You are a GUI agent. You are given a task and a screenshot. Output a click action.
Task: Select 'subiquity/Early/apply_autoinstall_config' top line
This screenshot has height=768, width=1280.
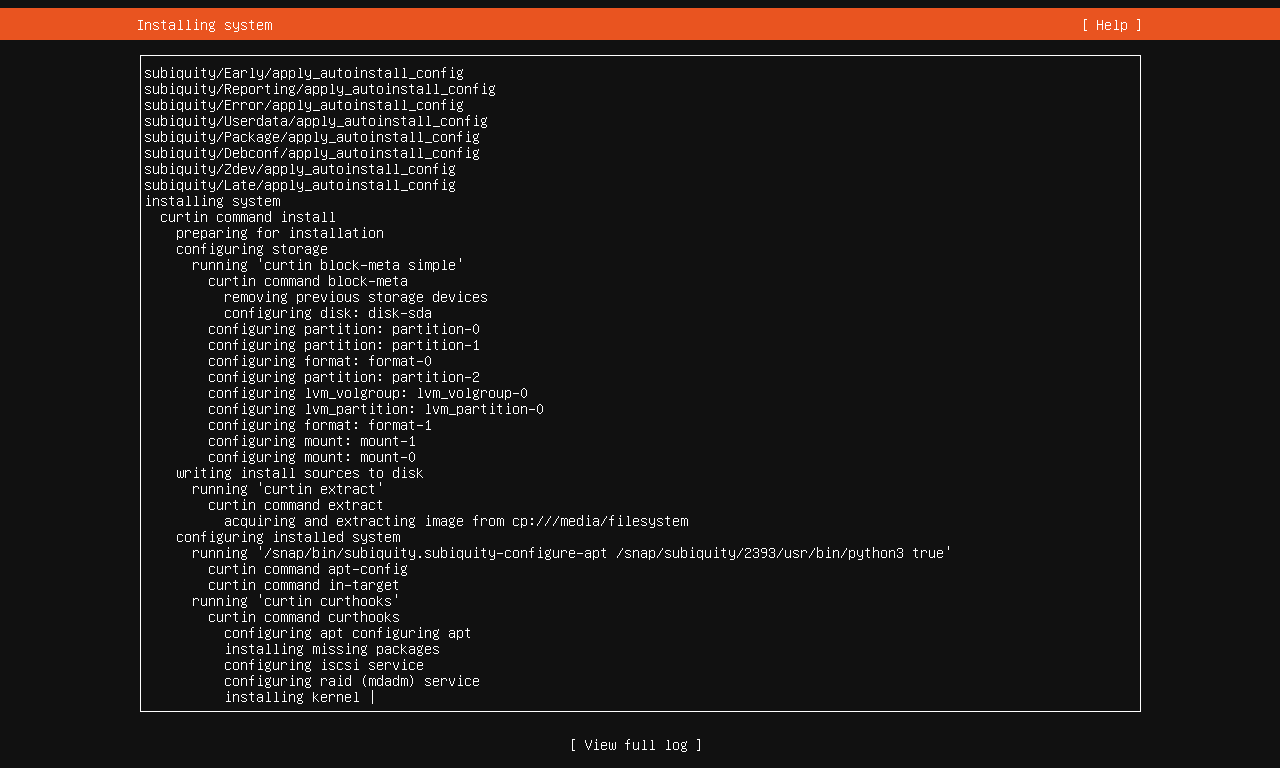coord(303,73)
